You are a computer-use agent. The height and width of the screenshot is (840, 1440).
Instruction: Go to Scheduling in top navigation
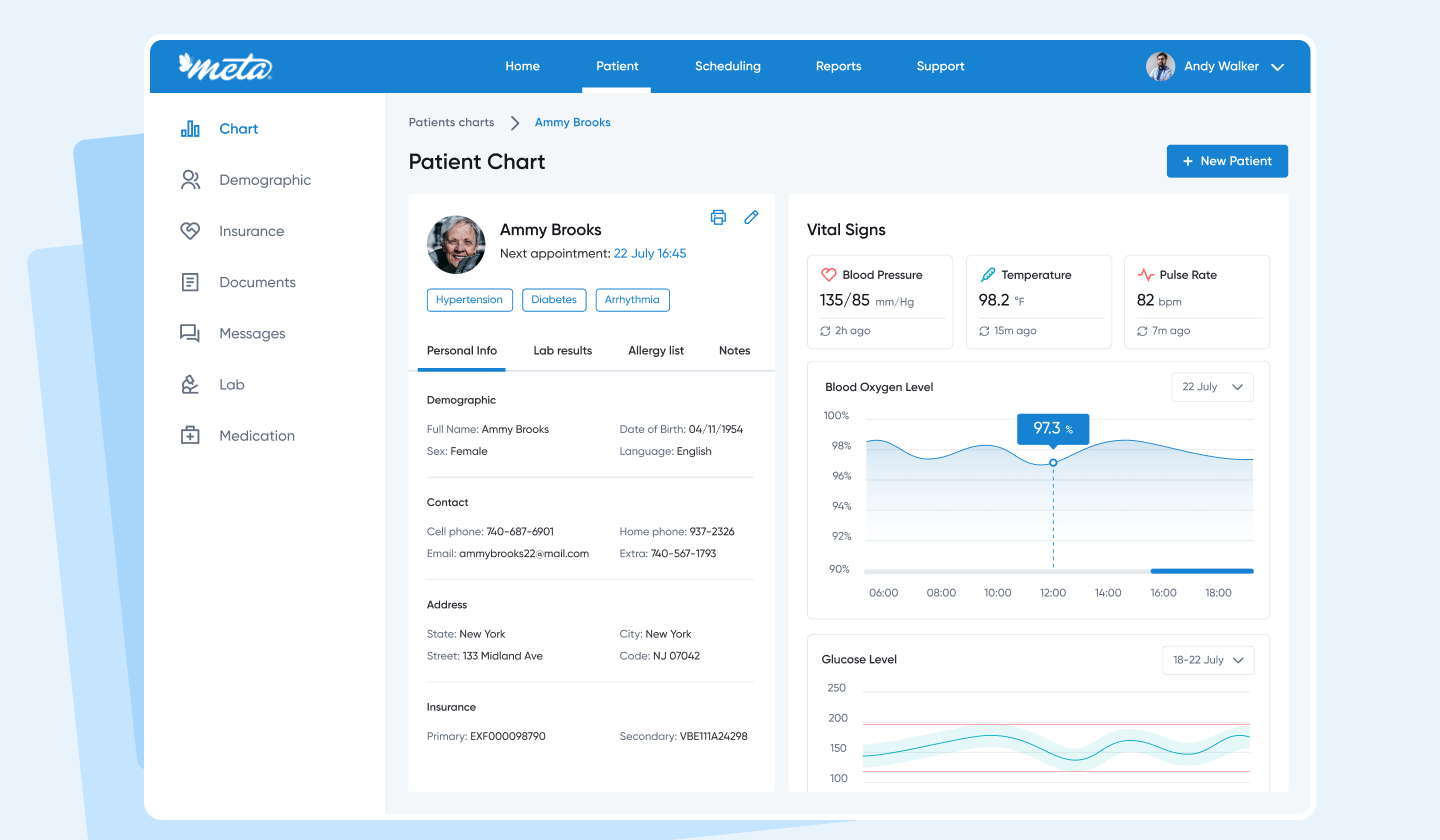(728, 66)
